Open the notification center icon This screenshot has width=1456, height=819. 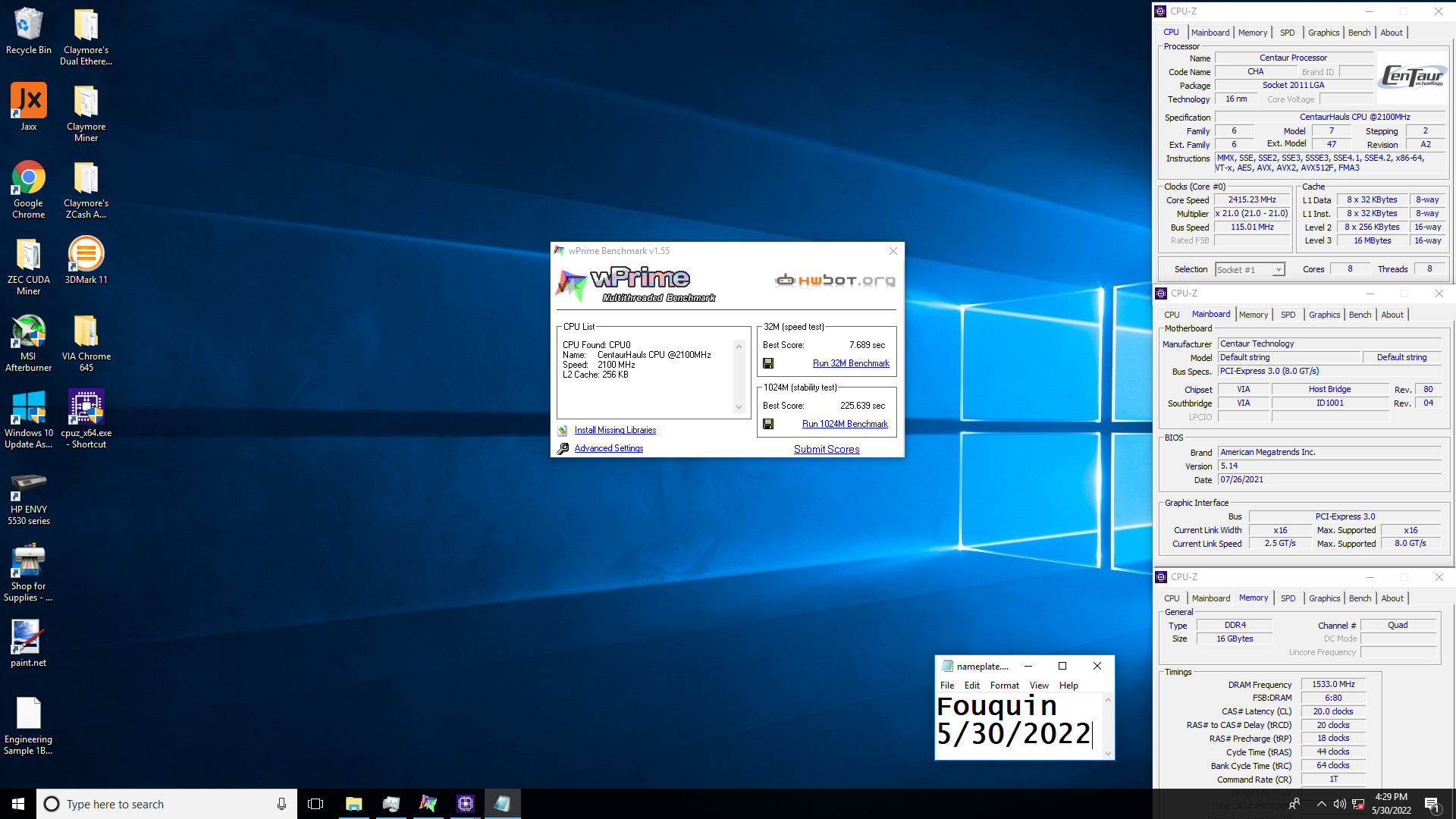(x=1432, y=804)
